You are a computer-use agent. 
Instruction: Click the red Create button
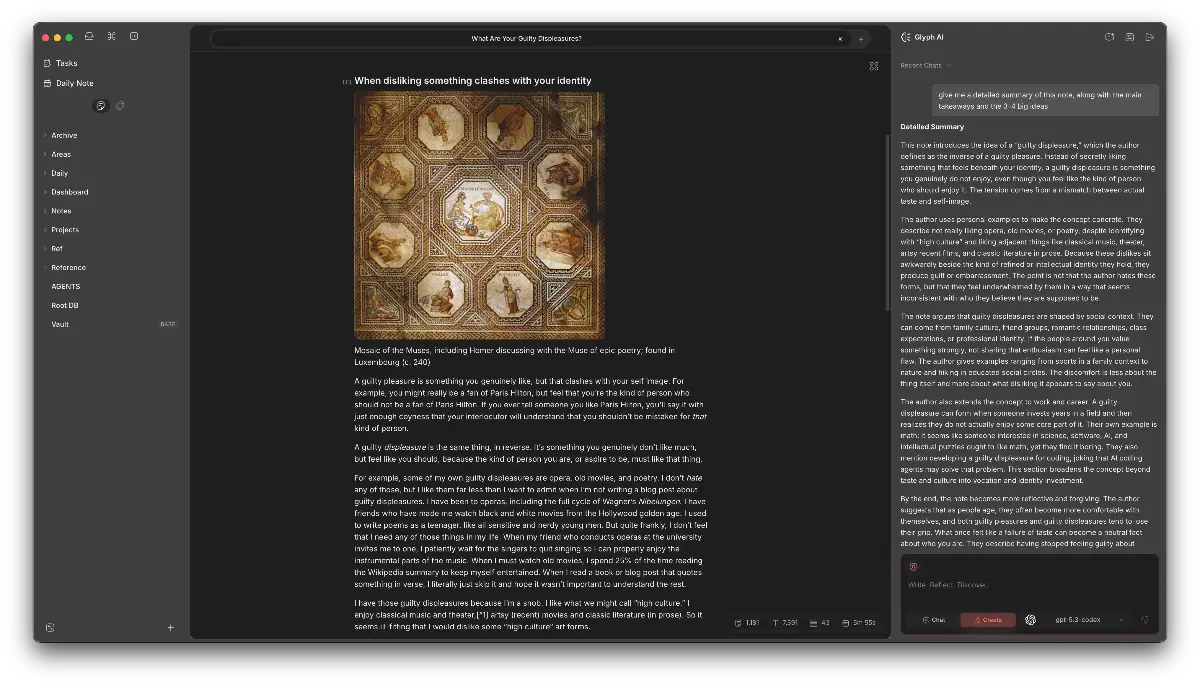pos(989,620)
